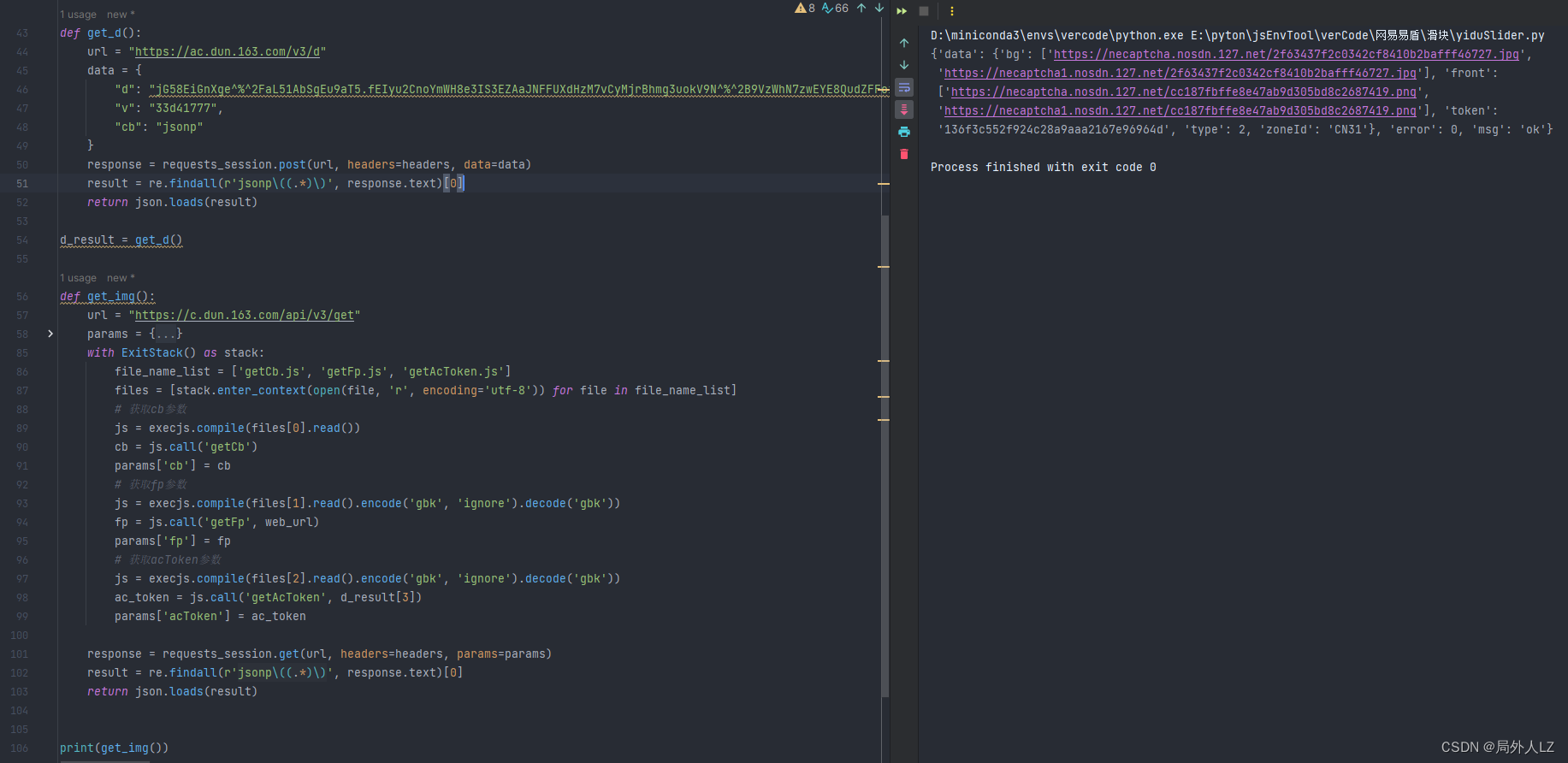Screen dimensions: 1568x763
Task: Click the Down the Stack Trace arrow
Action: (x=904, y=65)
